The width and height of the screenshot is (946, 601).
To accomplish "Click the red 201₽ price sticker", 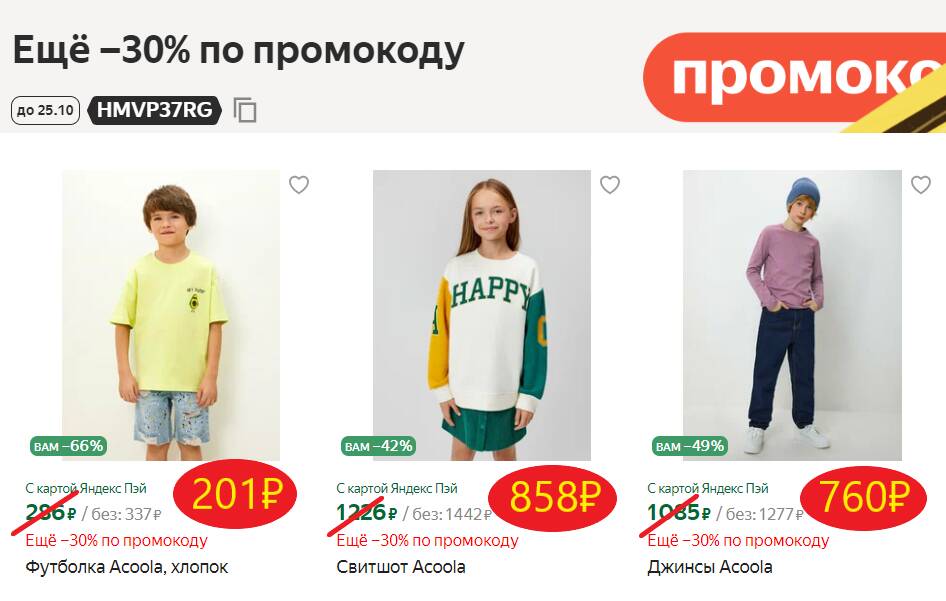I will (235, 494).
